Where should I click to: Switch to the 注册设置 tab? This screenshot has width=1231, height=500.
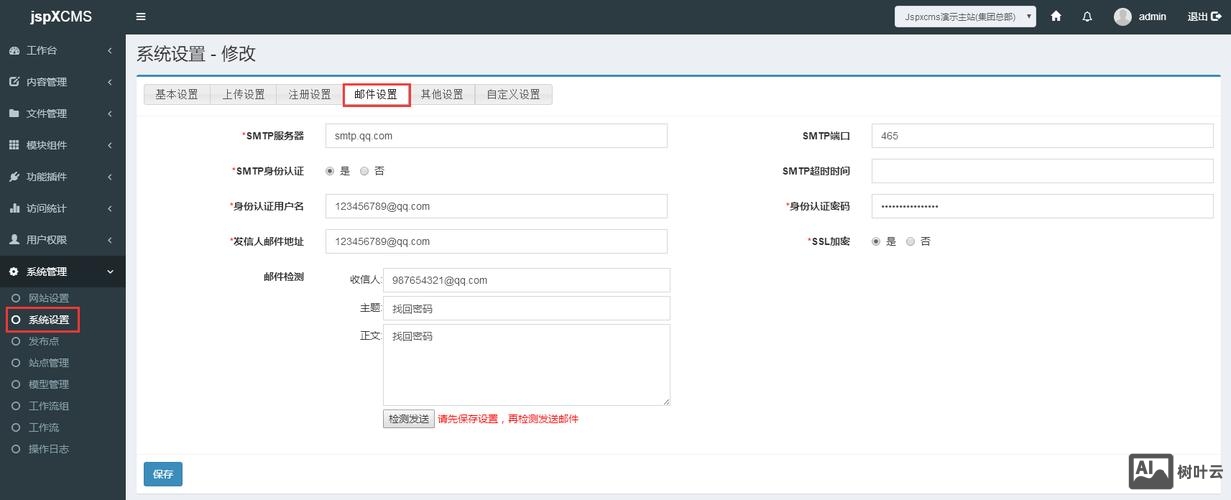[x=310, y=94]
